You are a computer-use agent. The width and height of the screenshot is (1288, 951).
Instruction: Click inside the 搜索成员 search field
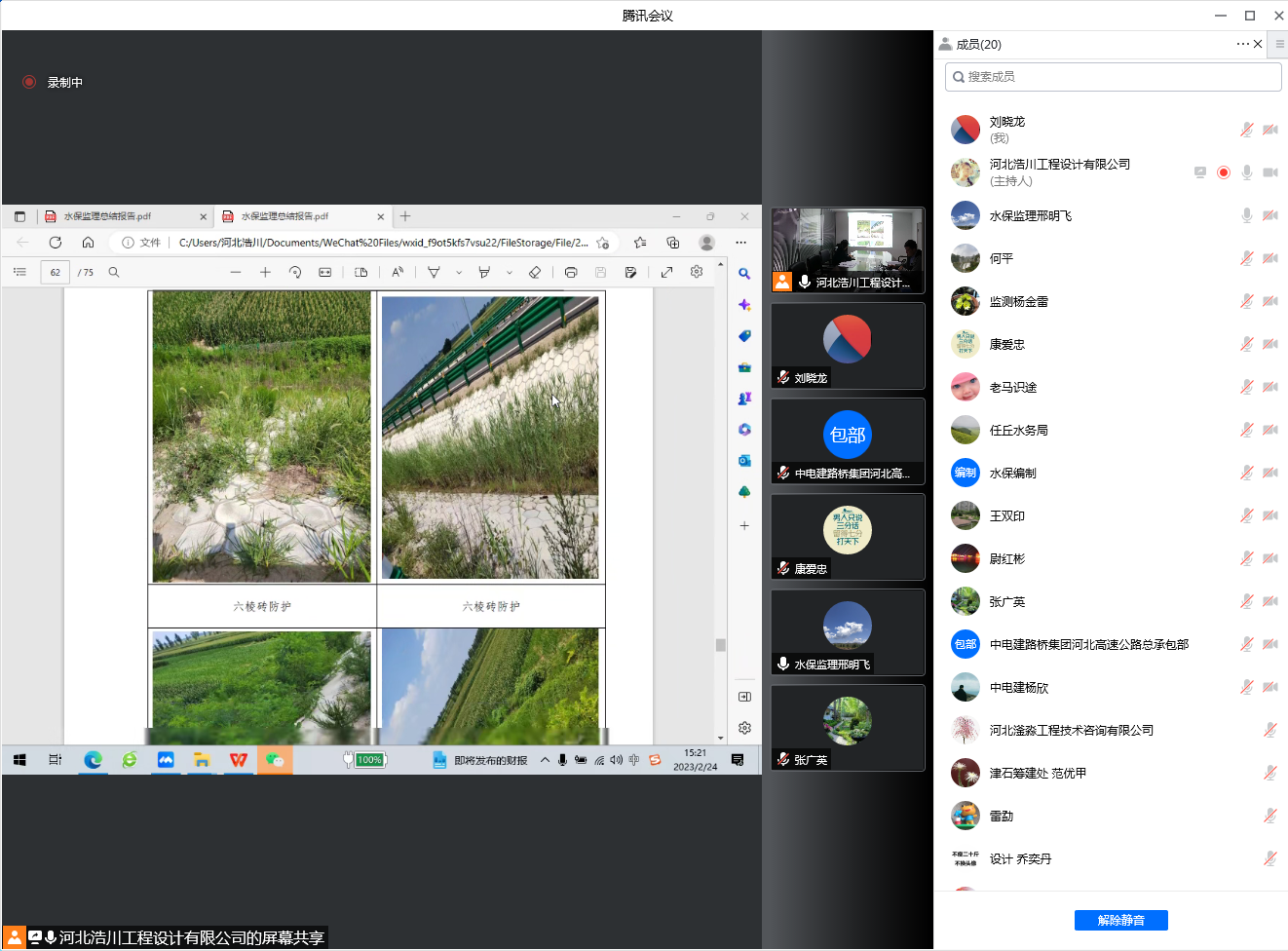click(1112, 76)
